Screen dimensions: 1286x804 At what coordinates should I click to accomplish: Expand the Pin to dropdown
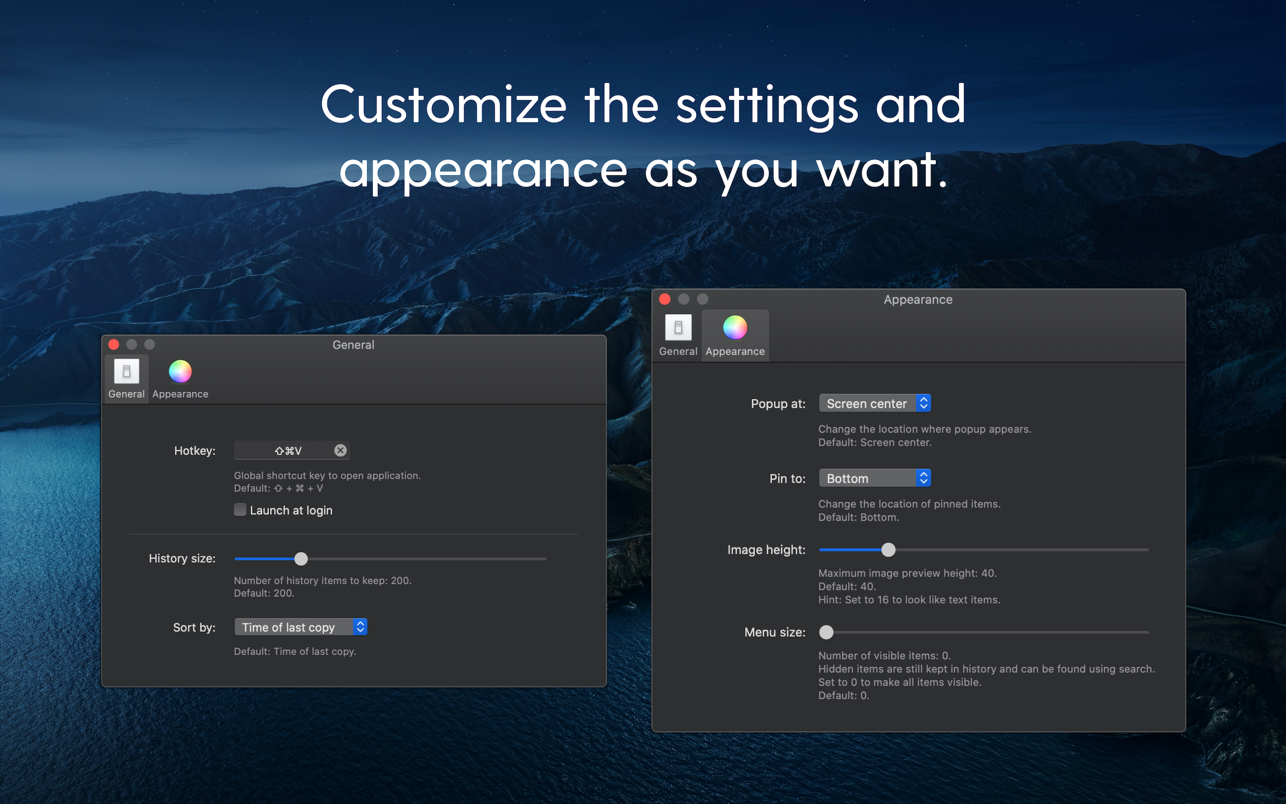pyautogui.click(x=875, y=478)
